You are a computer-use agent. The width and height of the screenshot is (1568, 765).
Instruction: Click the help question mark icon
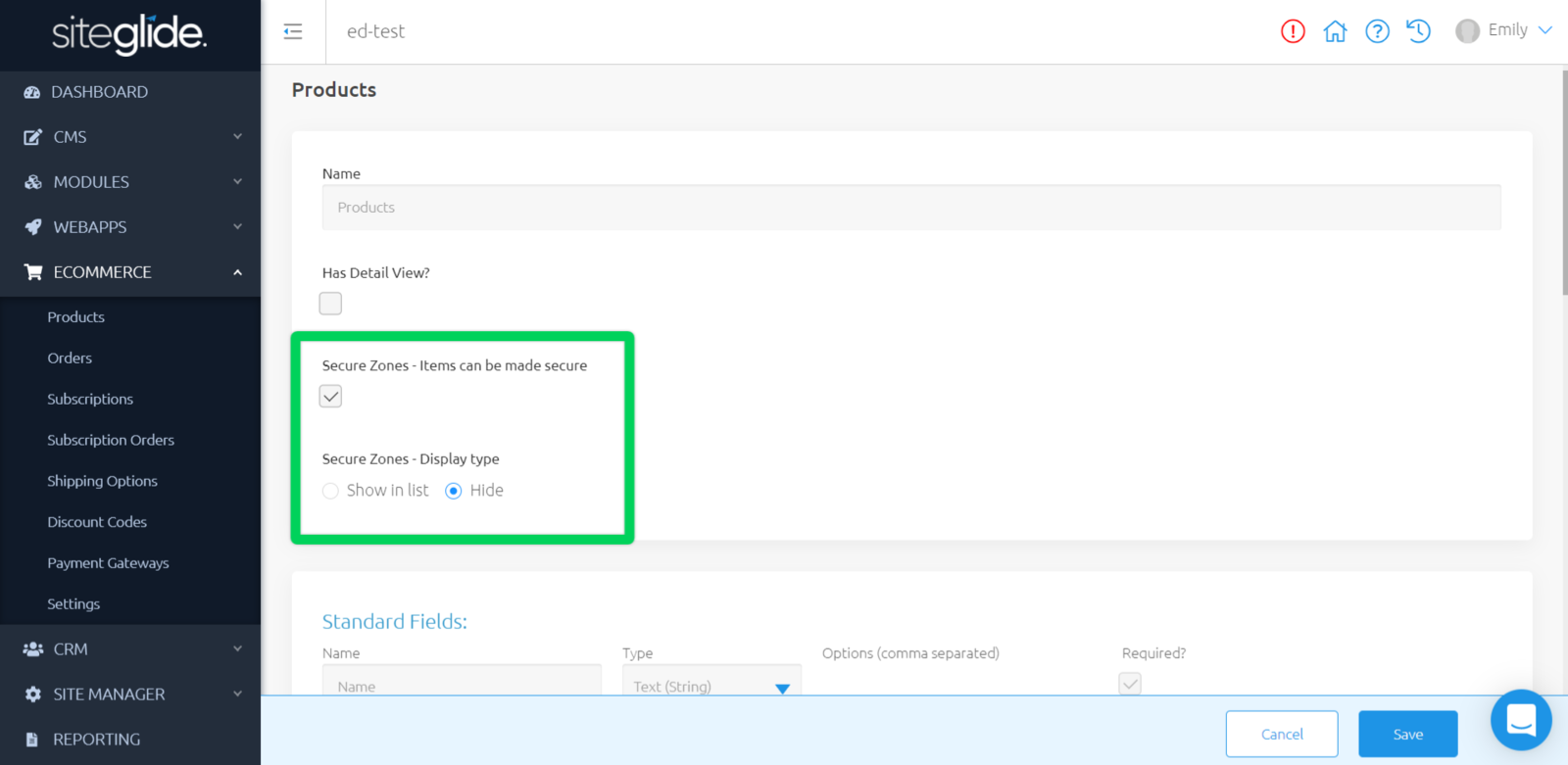1377,31
